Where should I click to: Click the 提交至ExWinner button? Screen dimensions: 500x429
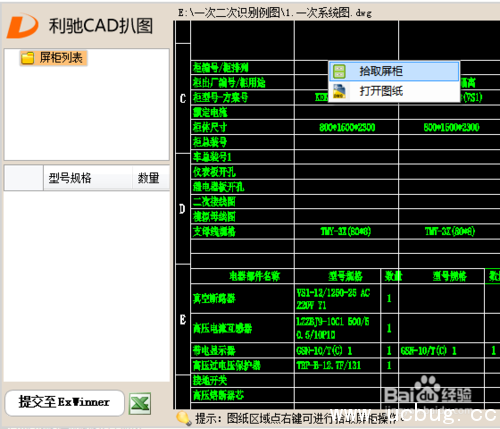coord(65,403)
